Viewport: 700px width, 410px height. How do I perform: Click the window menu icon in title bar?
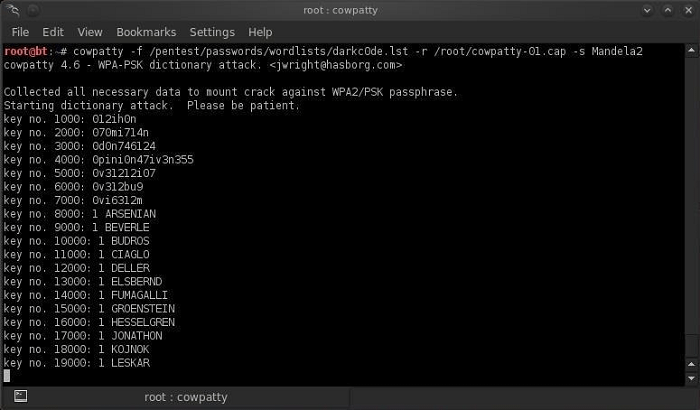click(12, 10)
